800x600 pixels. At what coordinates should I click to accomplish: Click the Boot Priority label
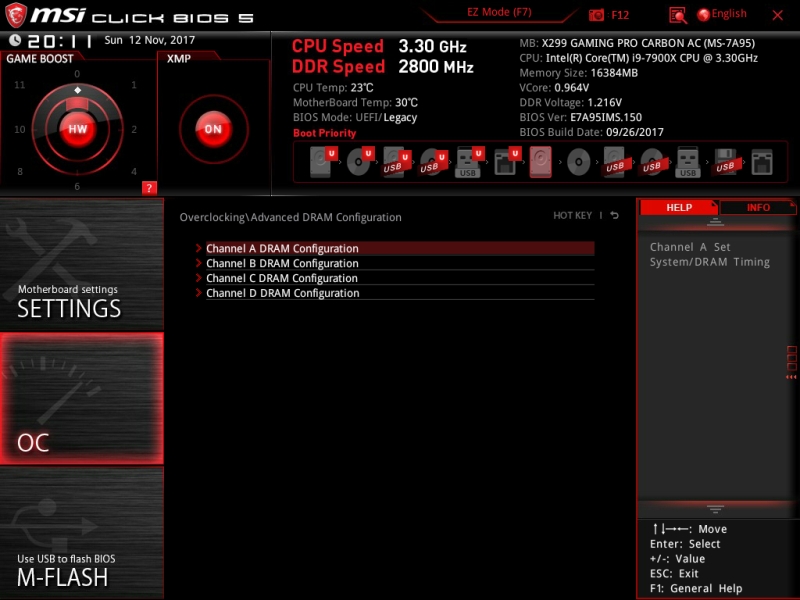pos(324,133)
